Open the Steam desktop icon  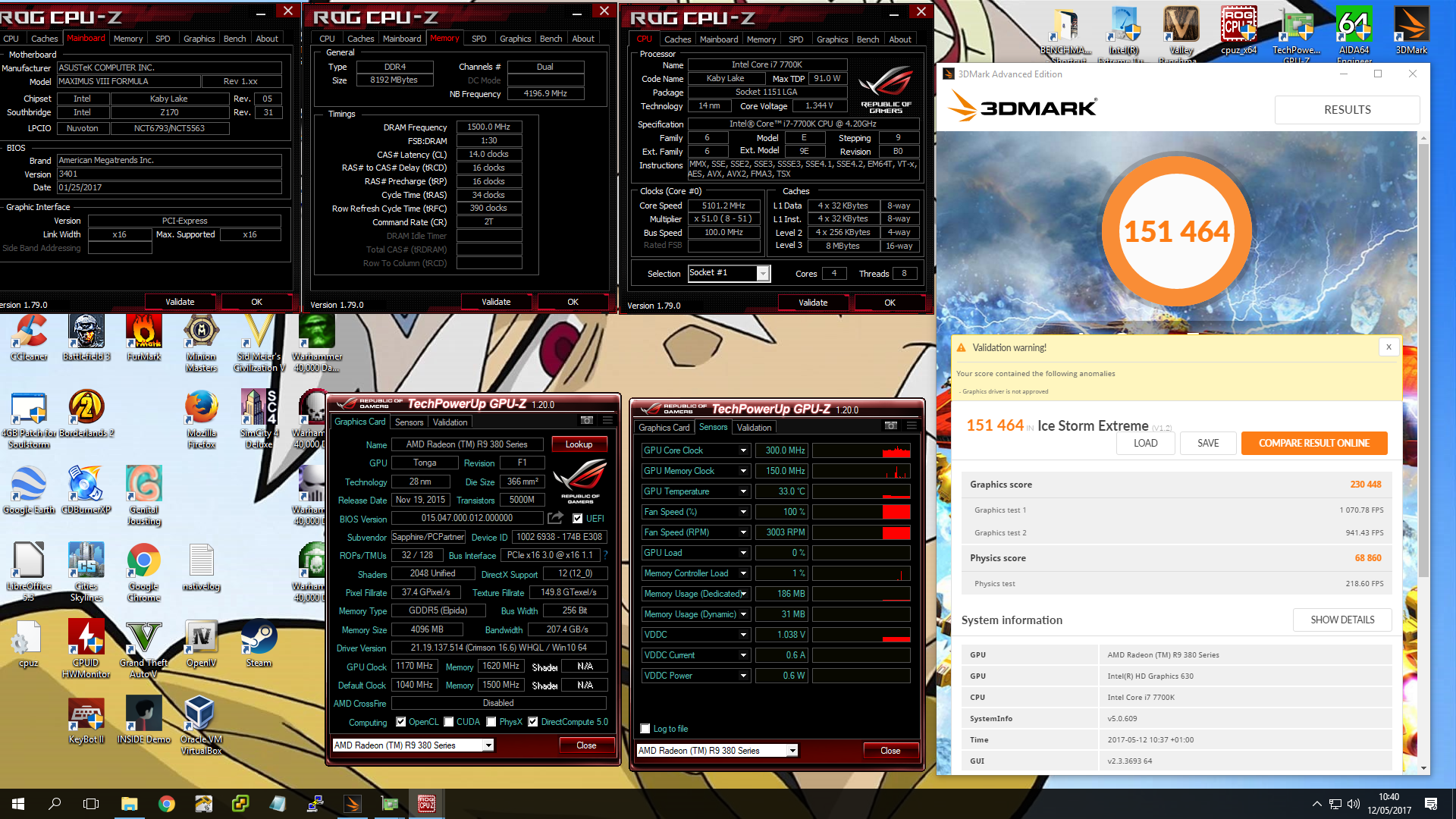pyautogui.click(x=259, y=644)
